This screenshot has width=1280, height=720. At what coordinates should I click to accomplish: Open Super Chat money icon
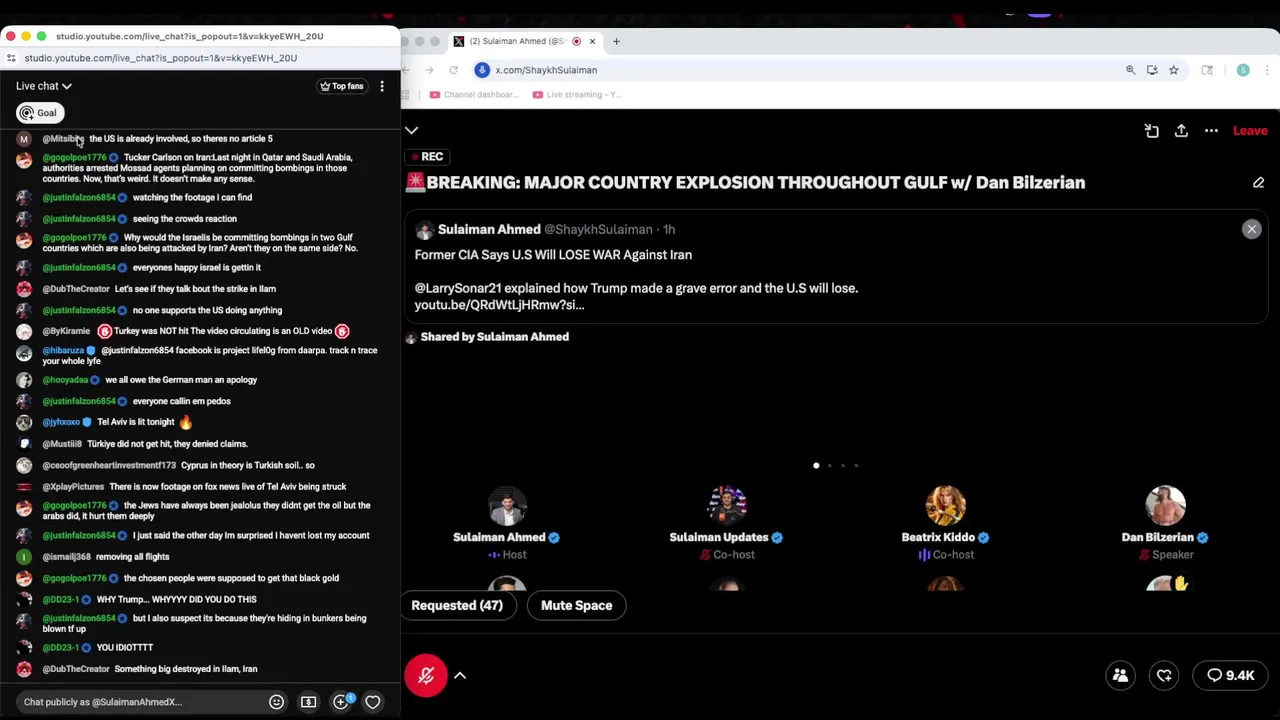[x=308, y=702]
